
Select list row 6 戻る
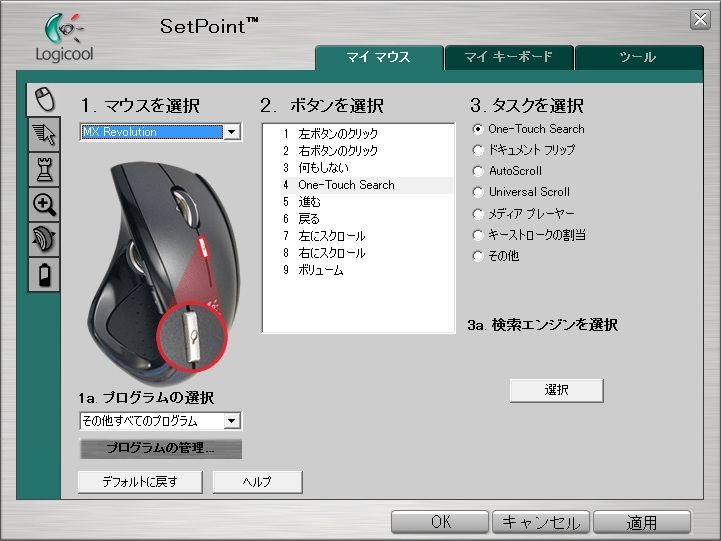[367, 219]
